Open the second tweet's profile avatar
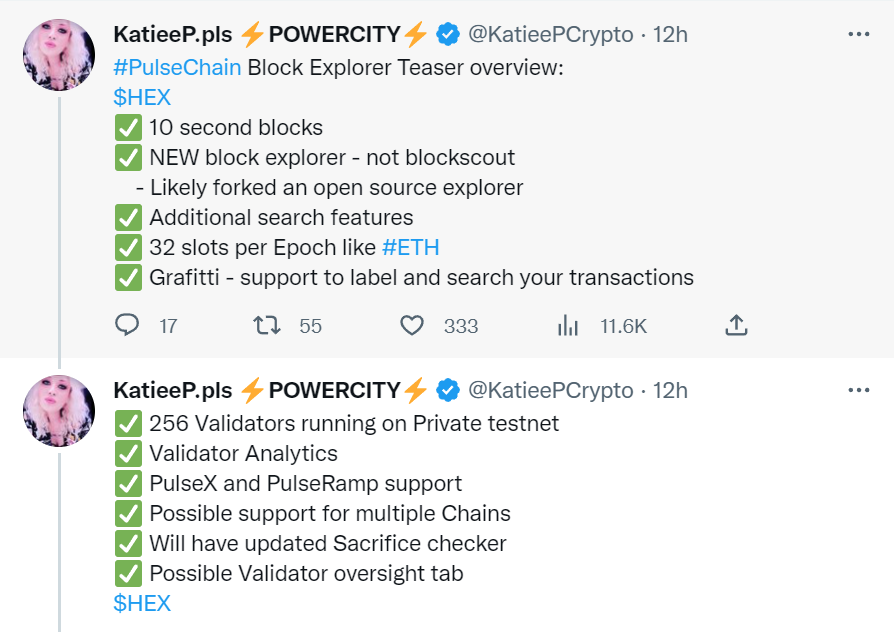The width and height of the screenshot is (894, 632). tap(59, 411)
